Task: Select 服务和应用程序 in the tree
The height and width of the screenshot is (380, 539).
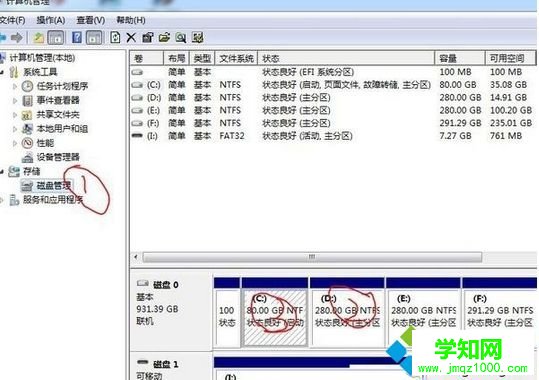Action: click(x=53, y=200)
